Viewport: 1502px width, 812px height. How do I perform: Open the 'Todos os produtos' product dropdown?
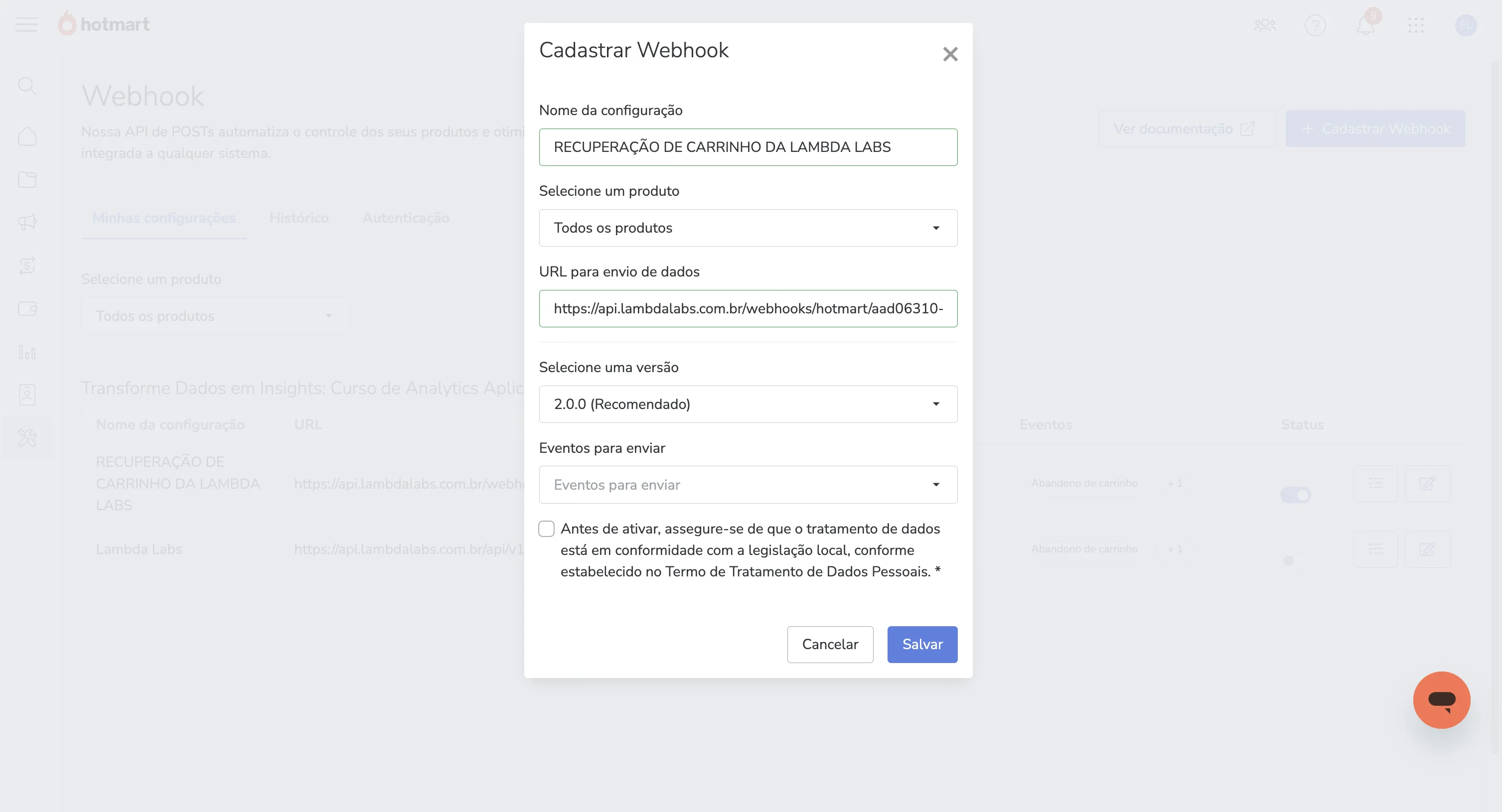point(748,228)
